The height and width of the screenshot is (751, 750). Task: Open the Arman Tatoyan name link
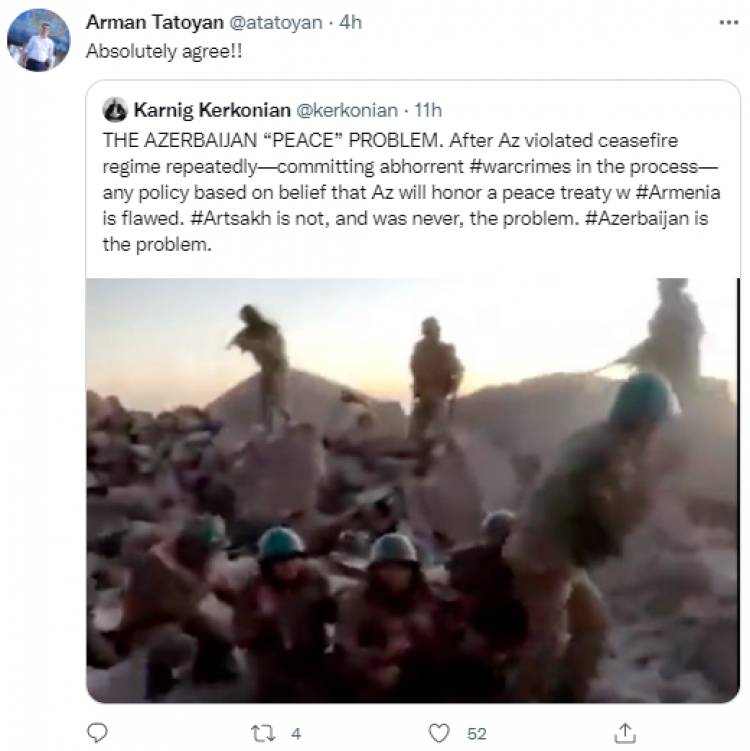point(155,23)
